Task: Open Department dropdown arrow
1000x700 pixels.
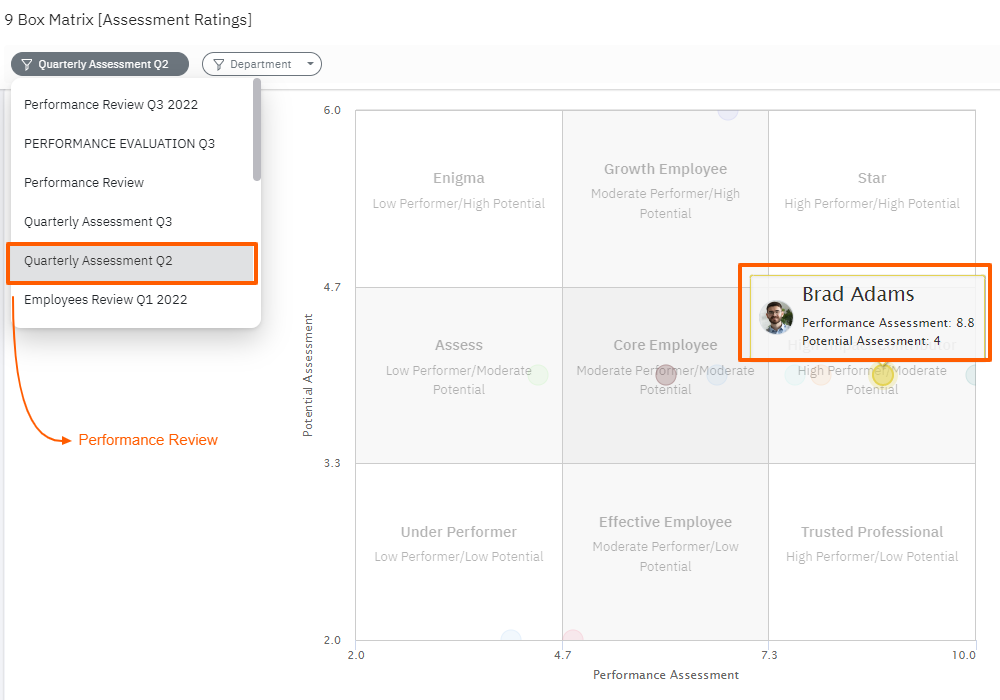Action: [310, 64]
